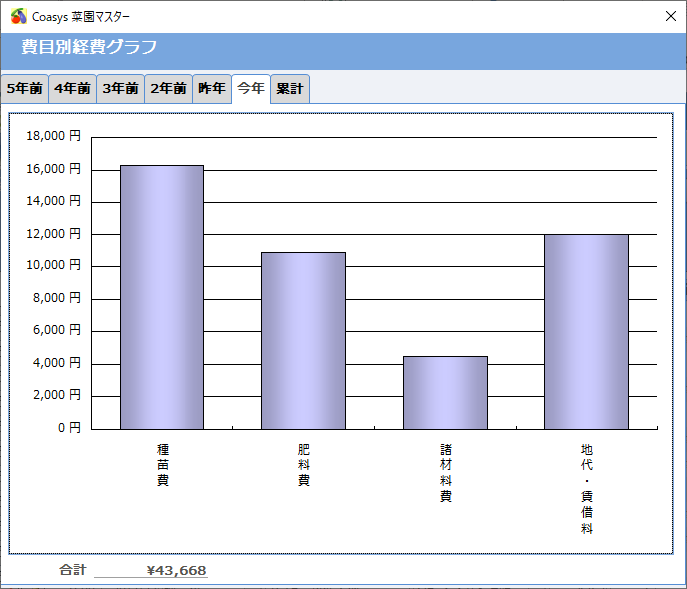The width and height of the screenshot is (687, 589).
Task: Show the 昨年 tab
Action: point(212,89)
